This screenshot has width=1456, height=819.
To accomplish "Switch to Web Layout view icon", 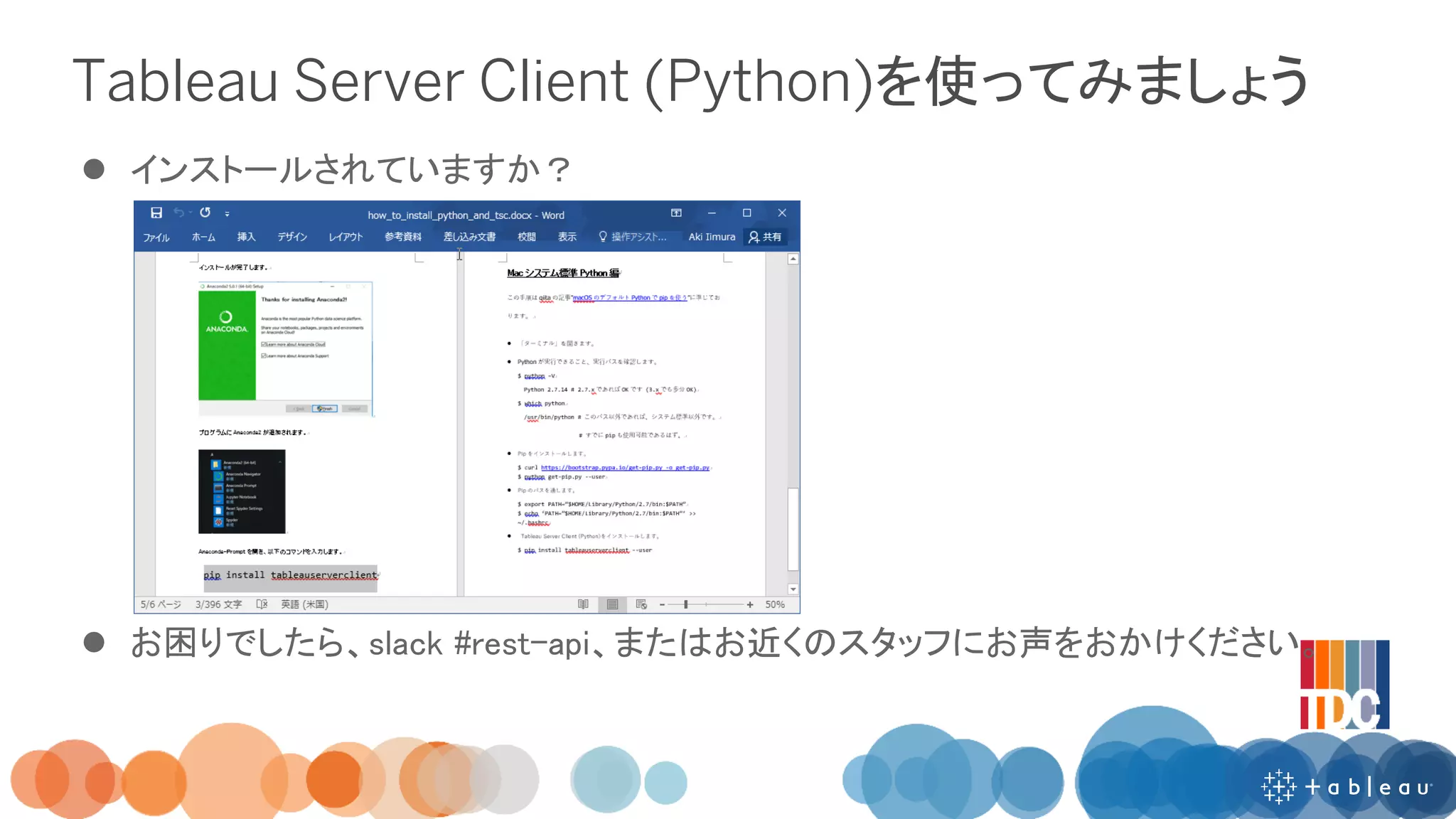I will point(641,604).
